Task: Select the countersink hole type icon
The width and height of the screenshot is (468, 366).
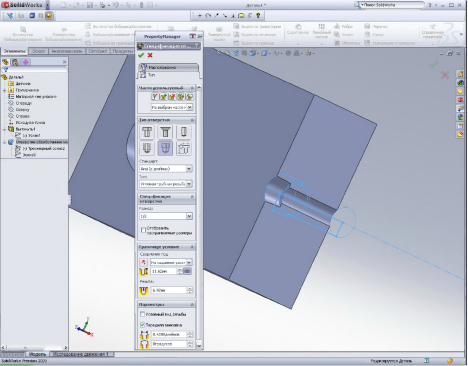Action: (165, 132)
